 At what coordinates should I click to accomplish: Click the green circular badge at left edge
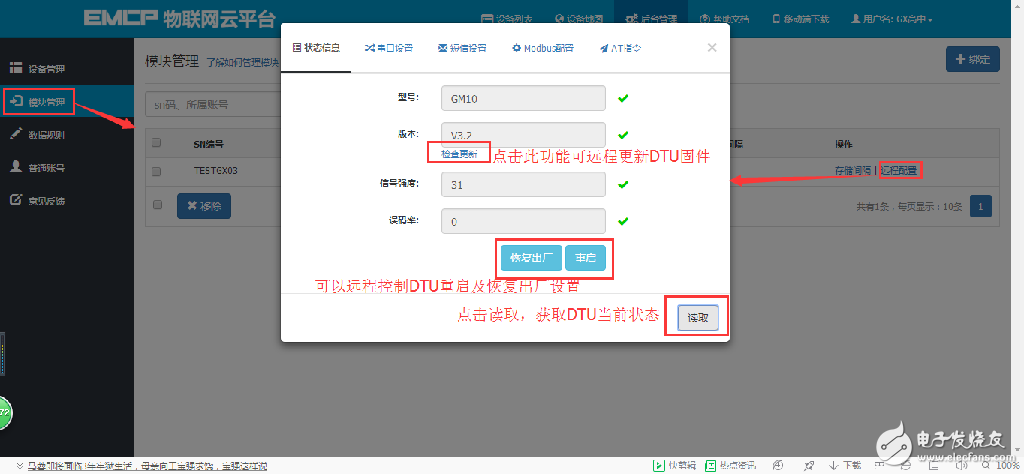[x=5, y=412]
